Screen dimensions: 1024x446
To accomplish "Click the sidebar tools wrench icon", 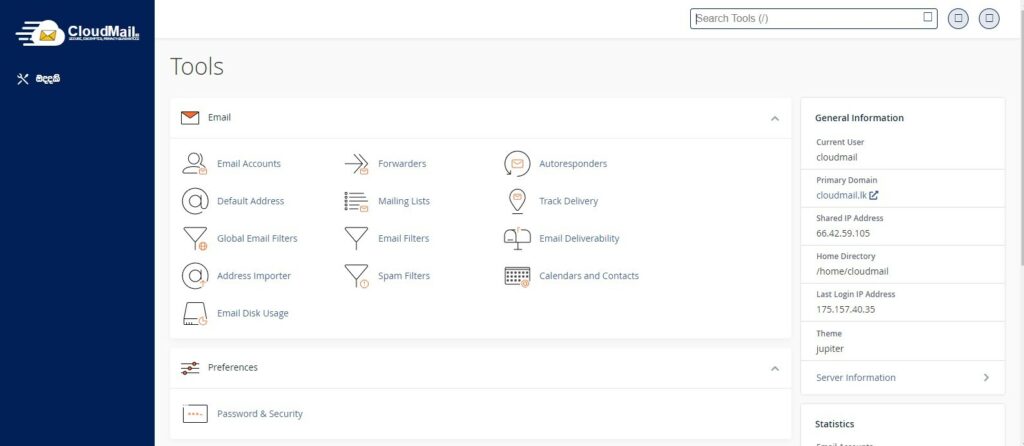I will pyautogui.click(x=23, y=79).
